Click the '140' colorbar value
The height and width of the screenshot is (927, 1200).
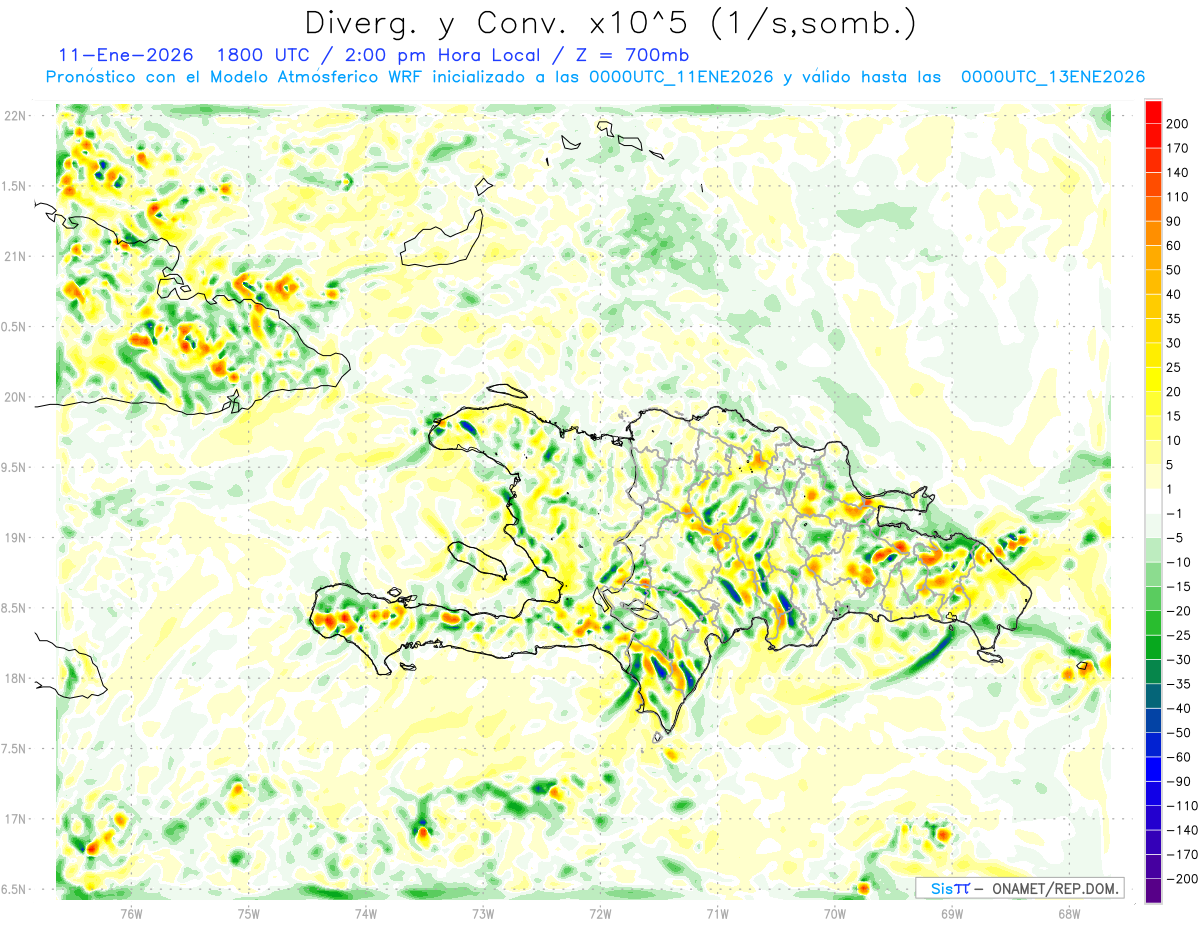1179,173
